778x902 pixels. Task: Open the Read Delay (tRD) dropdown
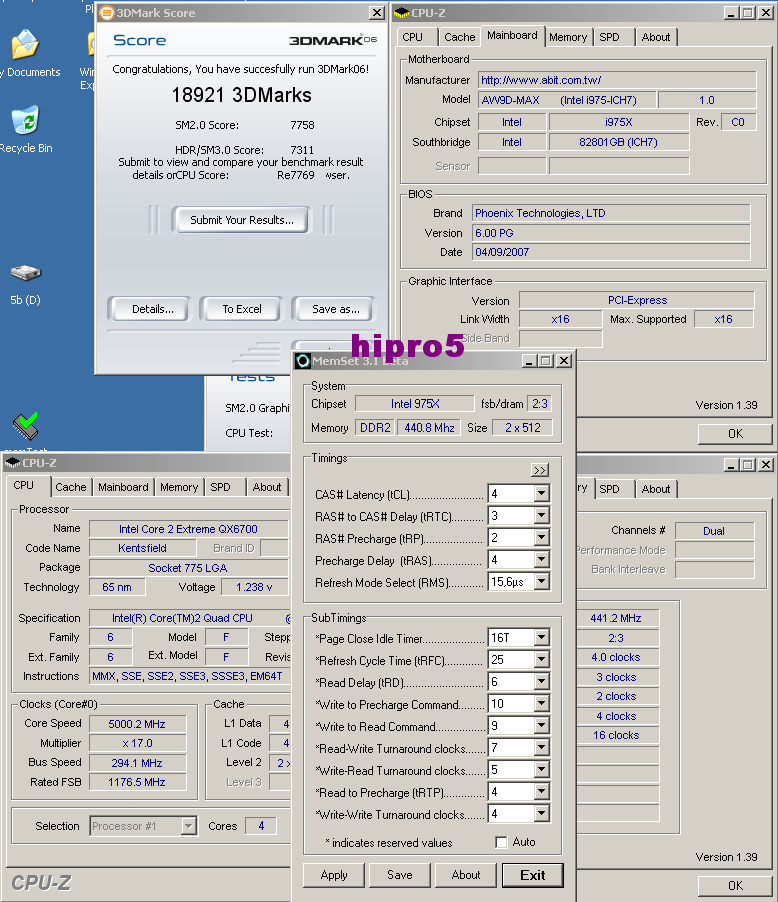tap(541, 682)
